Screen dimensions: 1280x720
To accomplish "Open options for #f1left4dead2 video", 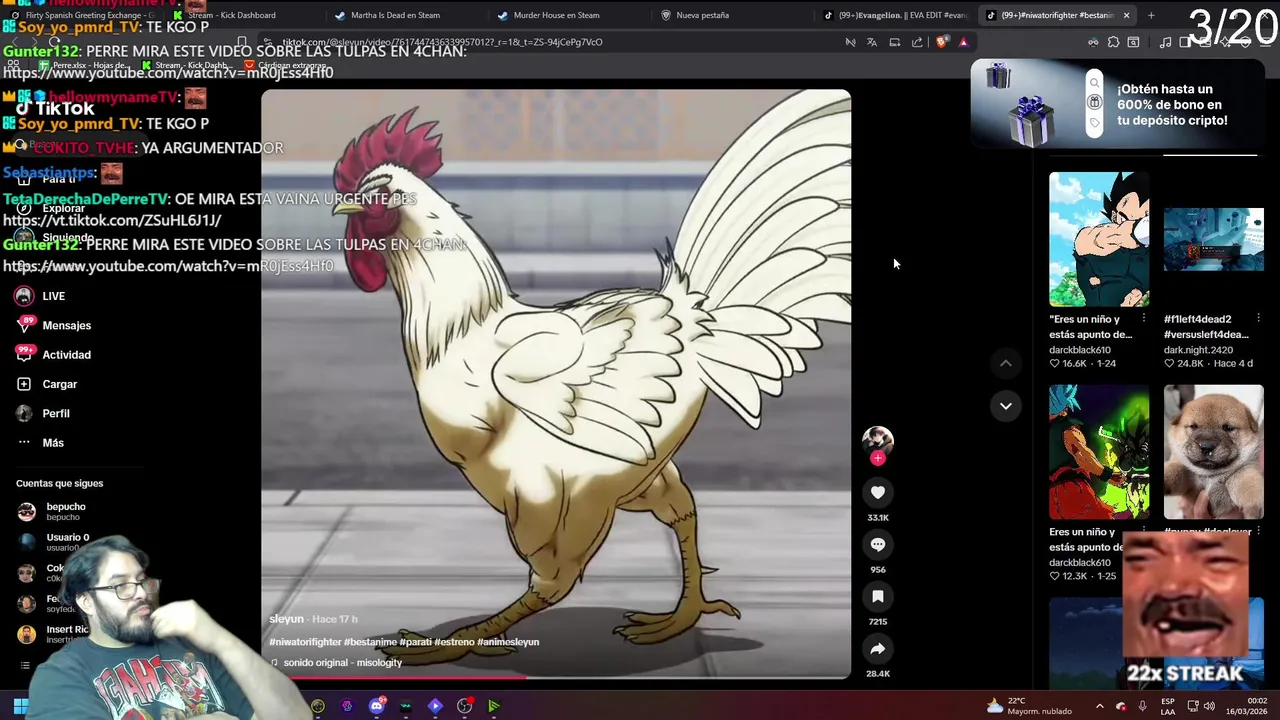I will 1258,319.
